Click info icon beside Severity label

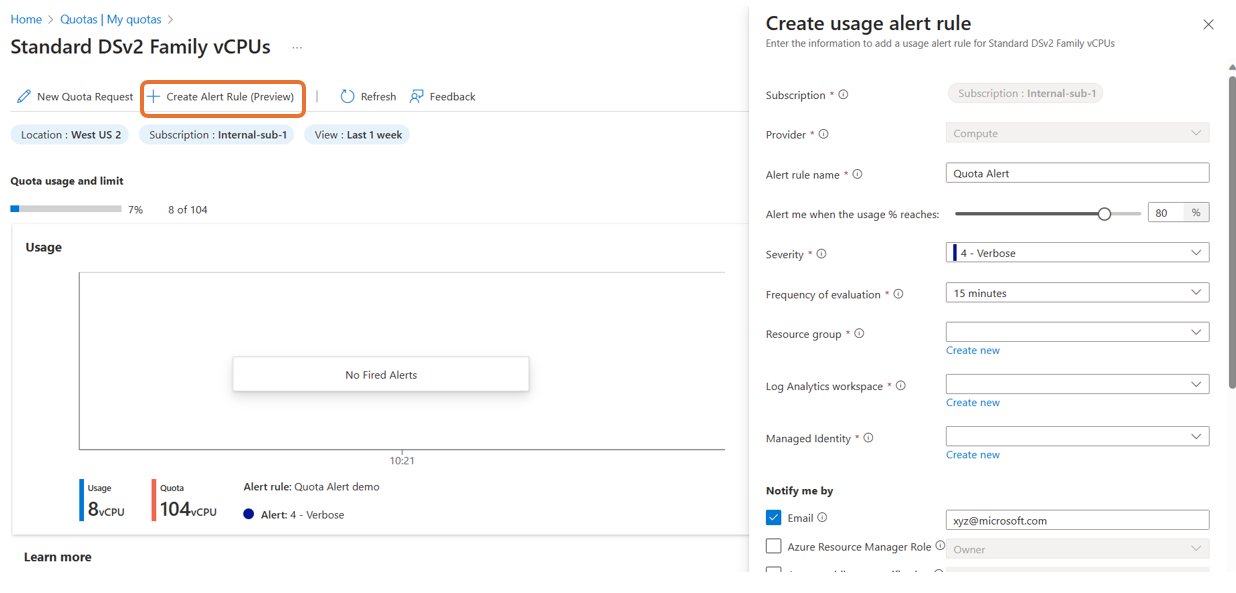point(821,254)
